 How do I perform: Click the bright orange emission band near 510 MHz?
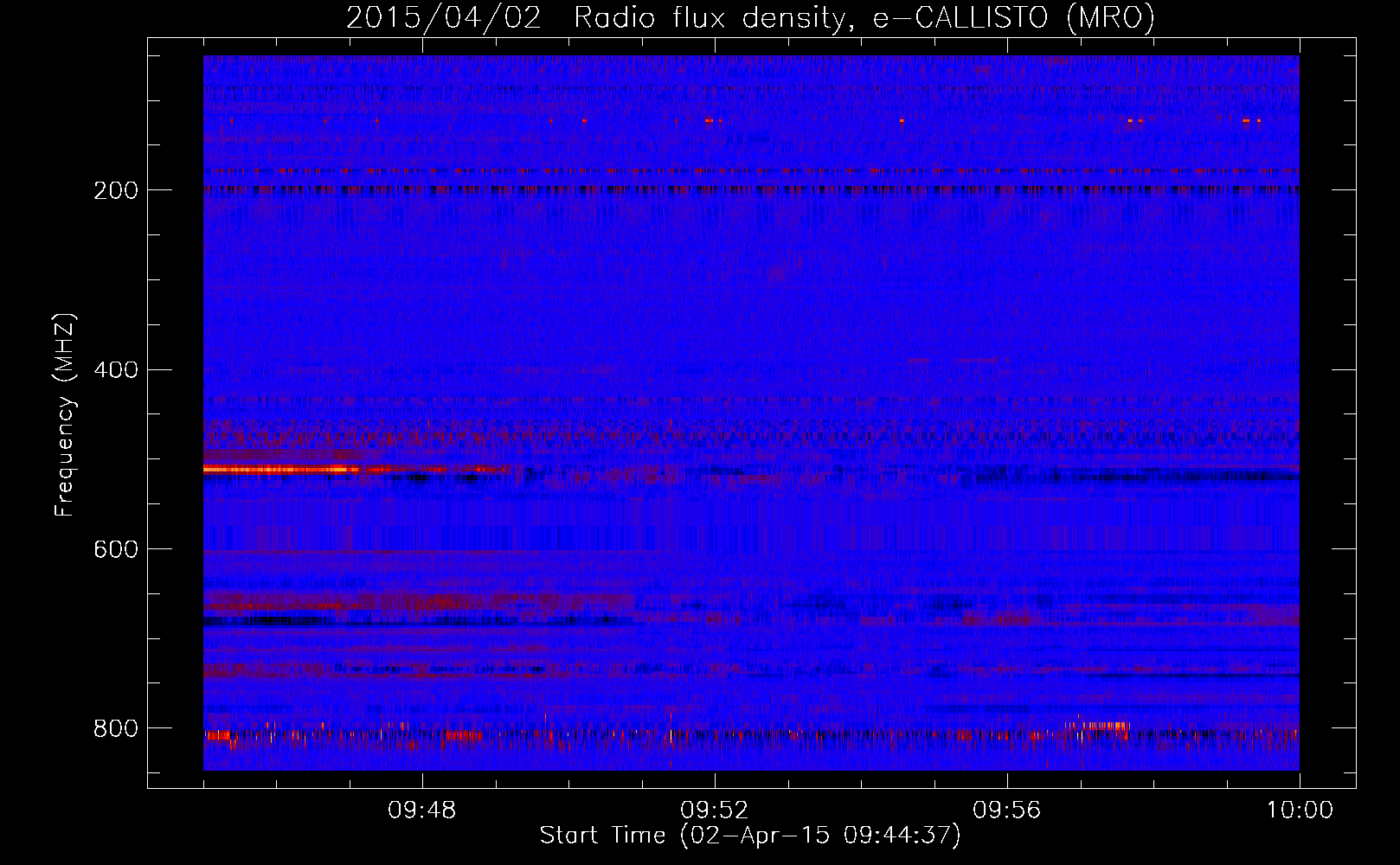281,470
